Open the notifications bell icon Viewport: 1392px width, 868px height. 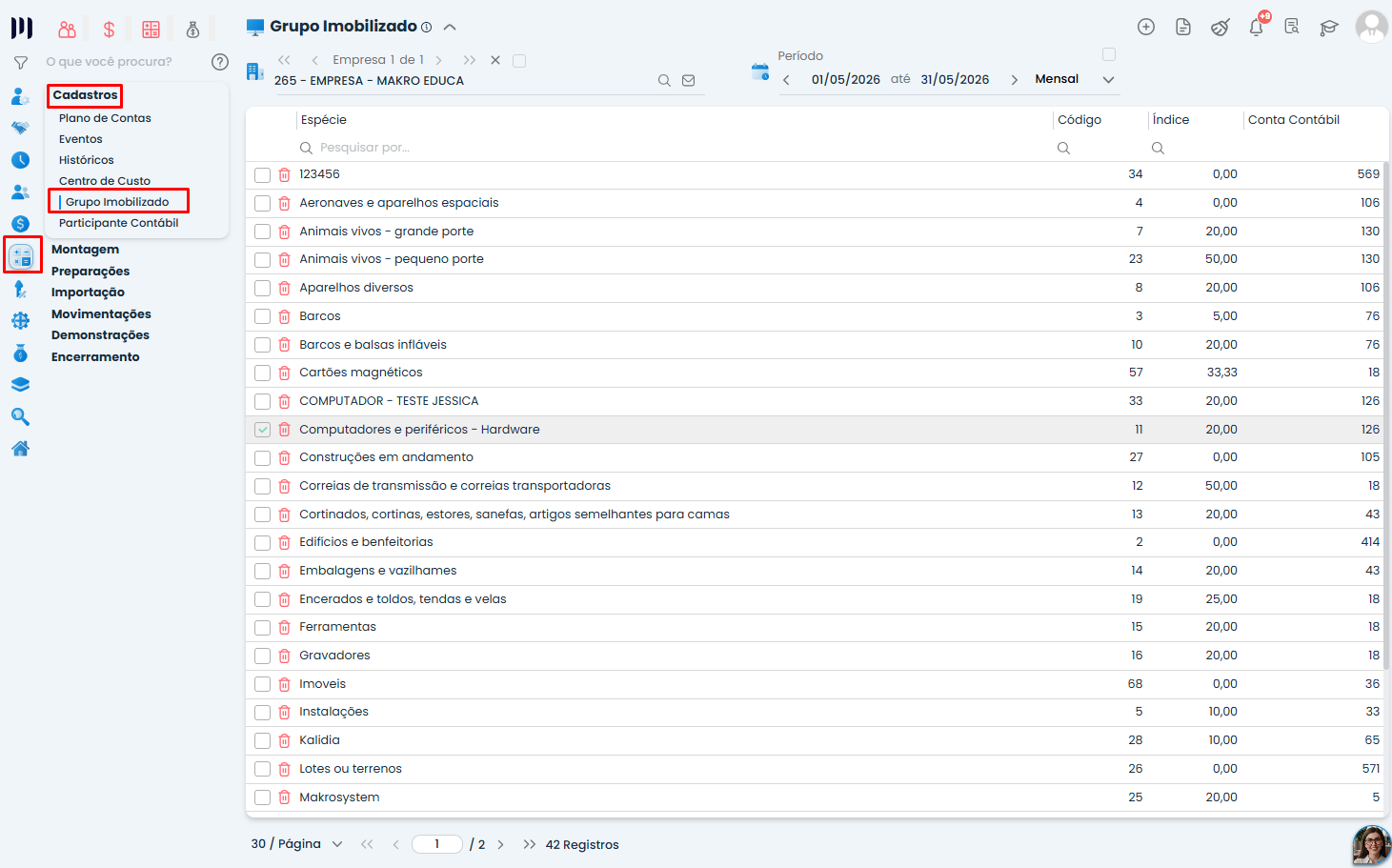coord(1256,27)
